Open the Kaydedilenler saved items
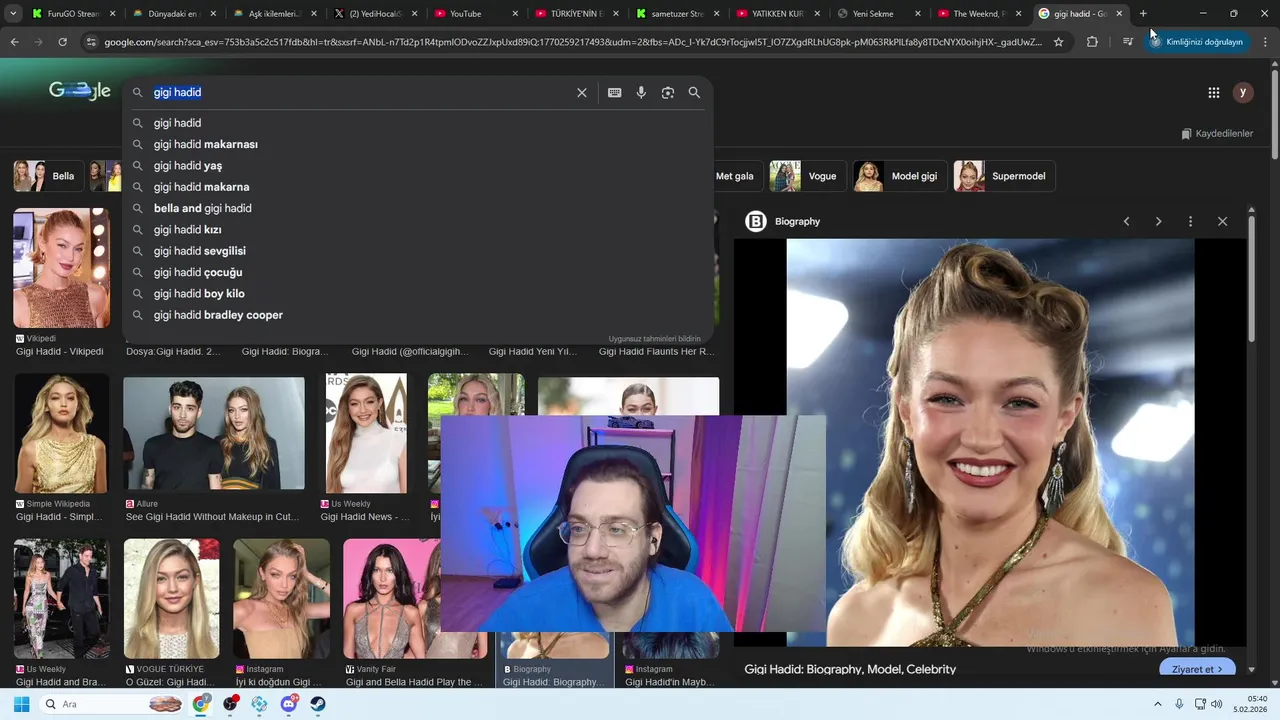1280x720 pixels. pos(1217,133)
